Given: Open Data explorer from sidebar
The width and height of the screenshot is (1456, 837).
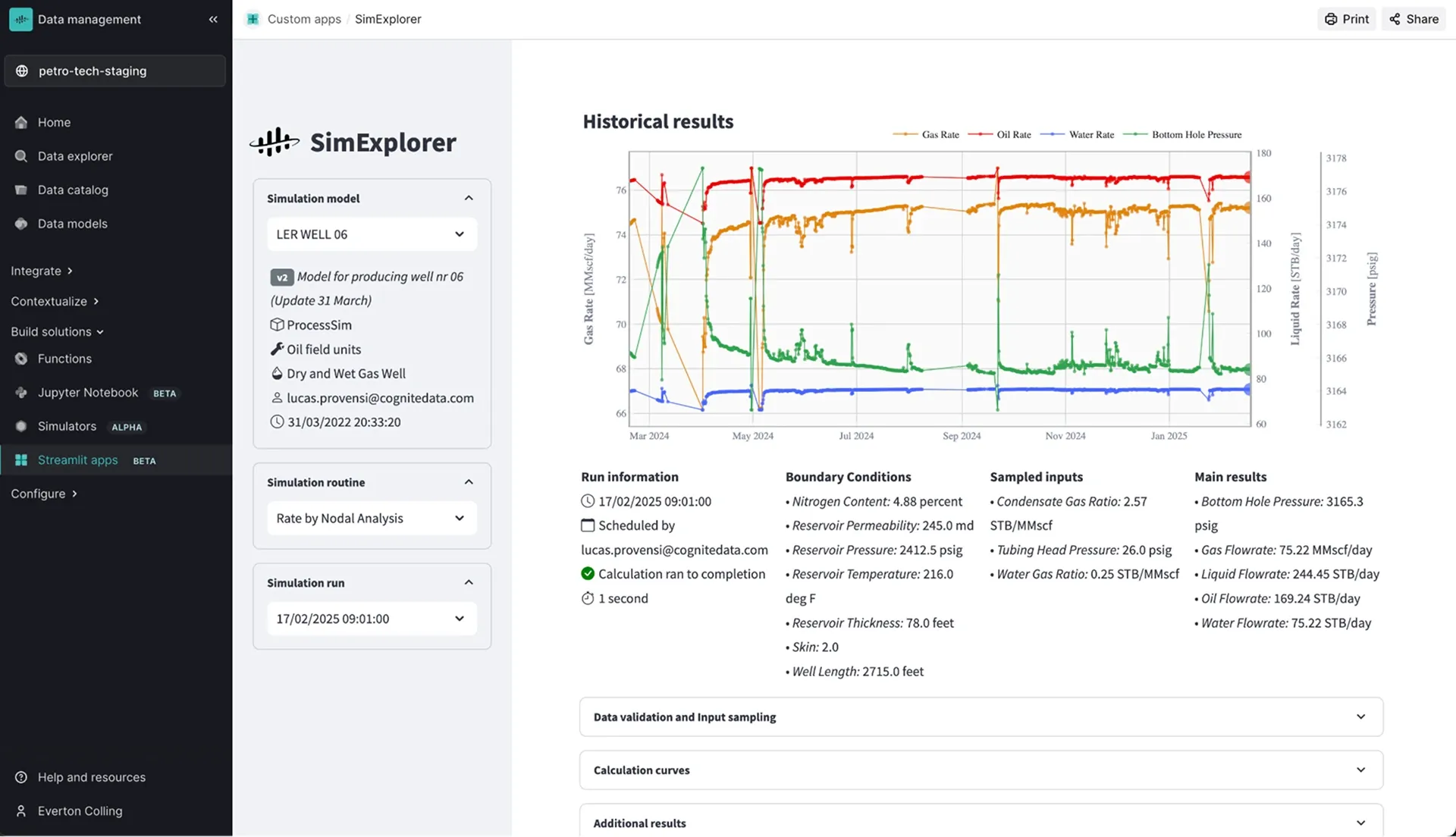Looking at the screenshot, I should [75, 156].
